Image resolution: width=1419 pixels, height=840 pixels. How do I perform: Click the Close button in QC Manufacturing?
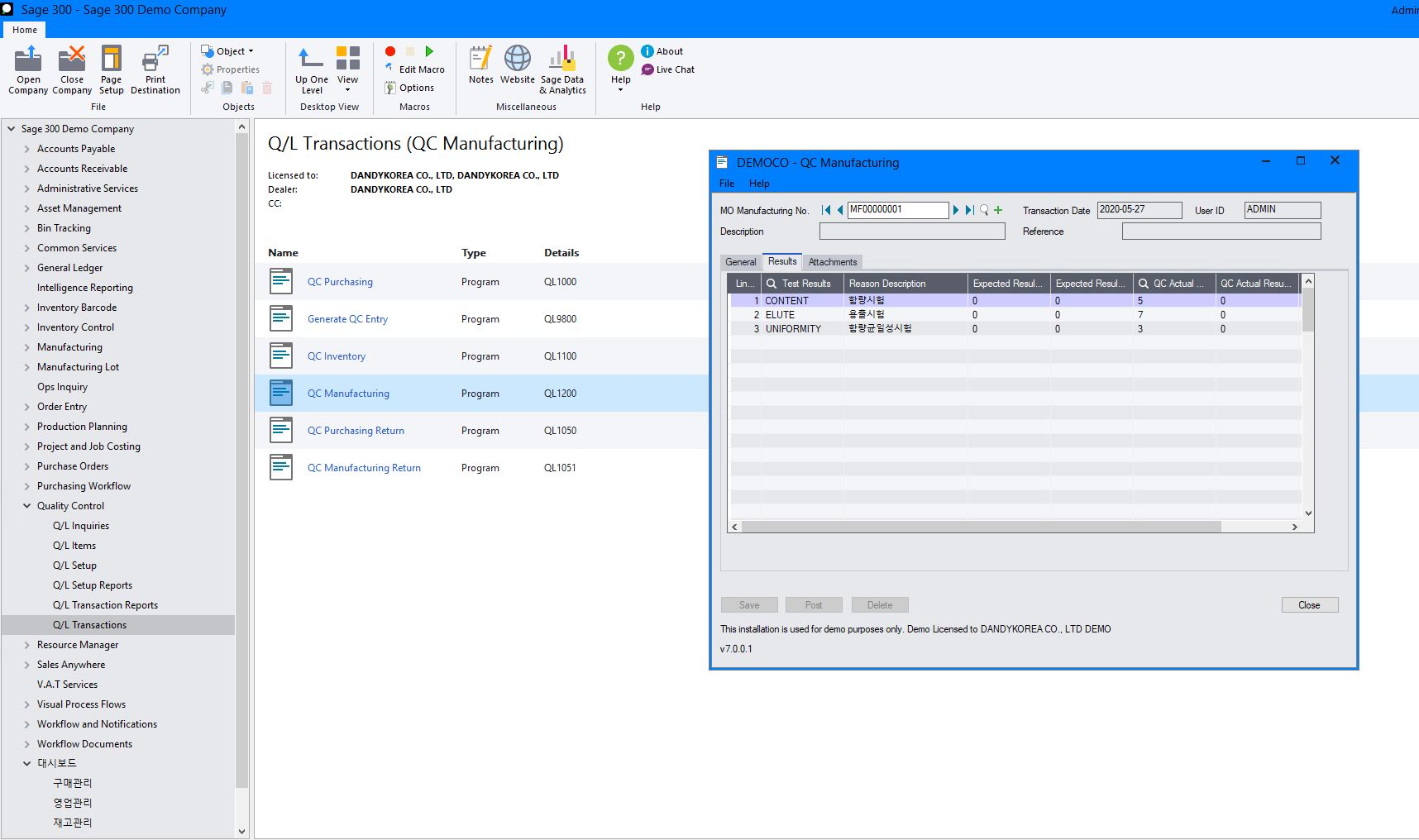(1309, 605)
